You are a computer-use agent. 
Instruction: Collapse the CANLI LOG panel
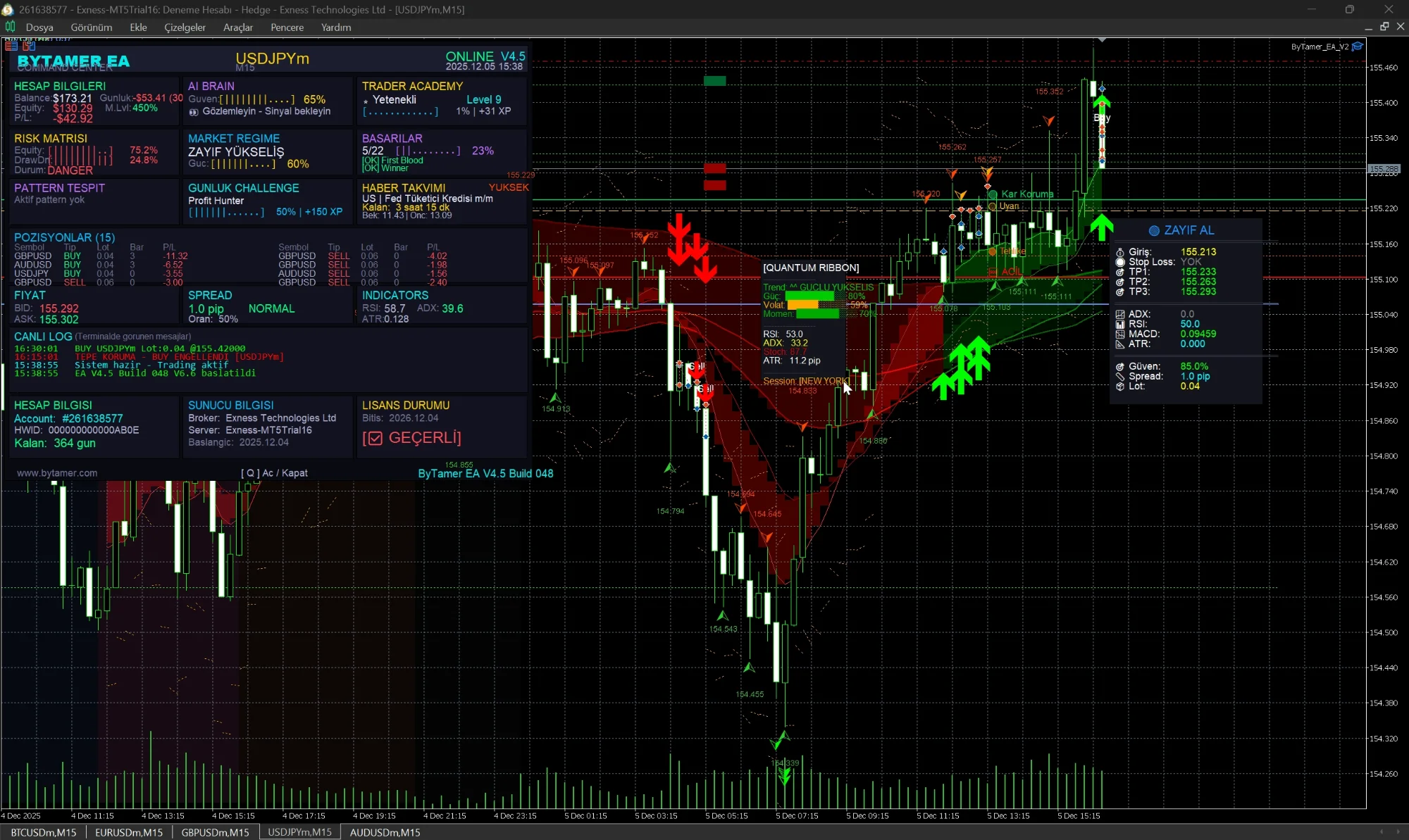tap(42, 337)
